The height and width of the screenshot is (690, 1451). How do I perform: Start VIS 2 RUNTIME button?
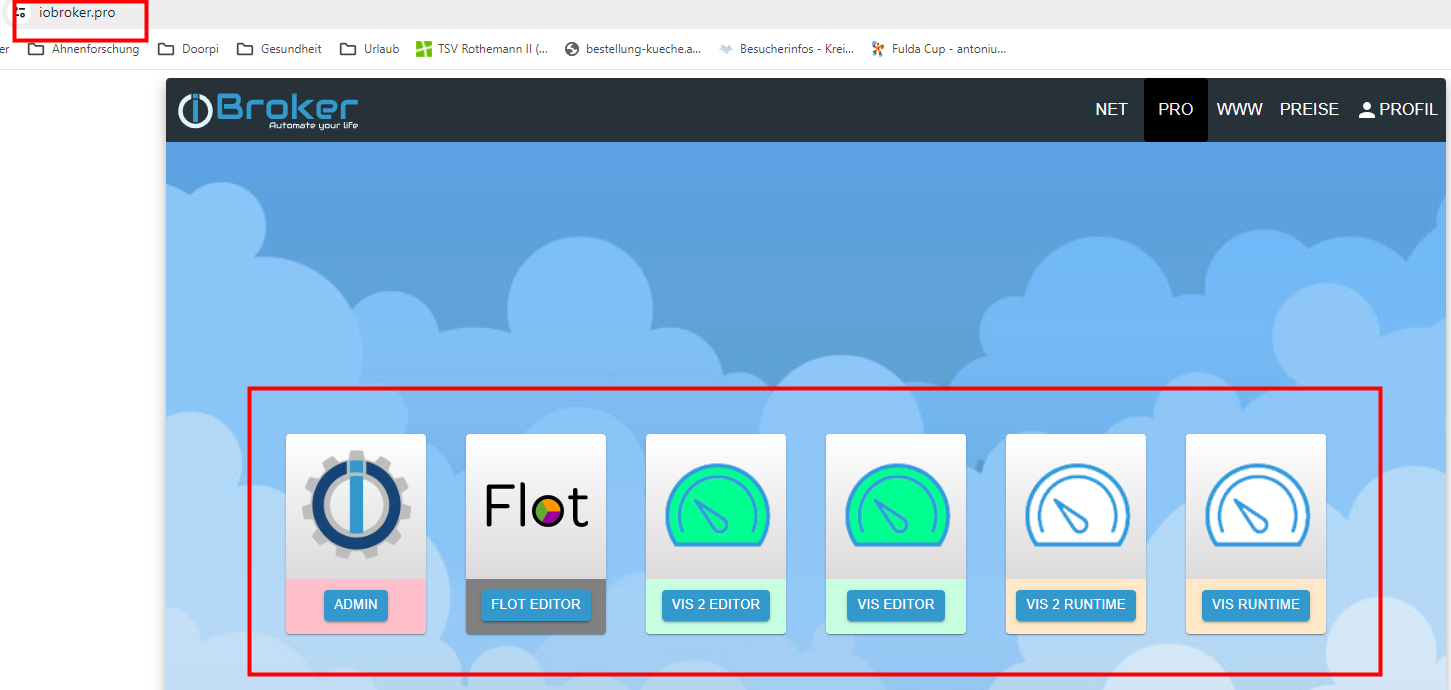point(1076,605)
